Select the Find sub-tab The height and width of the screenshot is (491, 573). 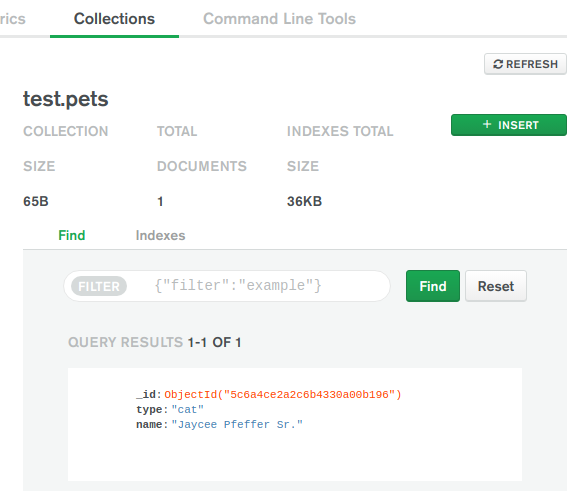pyautogui.click(x=72, y=235)
